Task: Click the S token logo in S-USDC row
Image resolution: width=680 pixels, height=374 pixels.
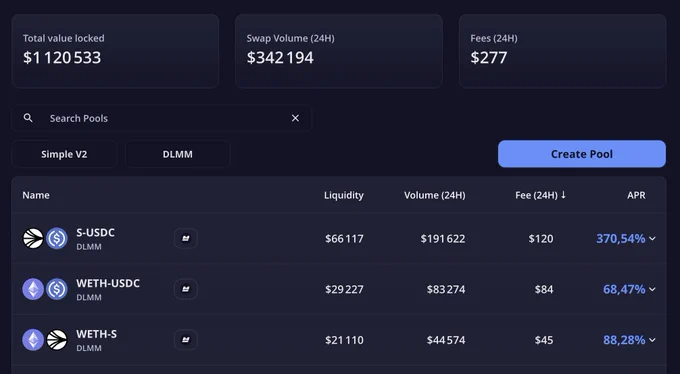Action: (33, 239)
